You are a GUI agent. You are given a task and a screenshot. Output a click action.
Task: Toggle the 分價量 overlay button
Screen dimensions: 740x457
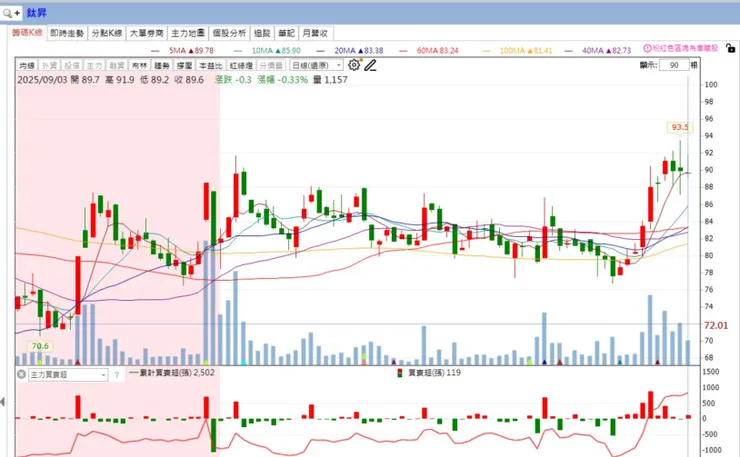click(x=271, y=65)
